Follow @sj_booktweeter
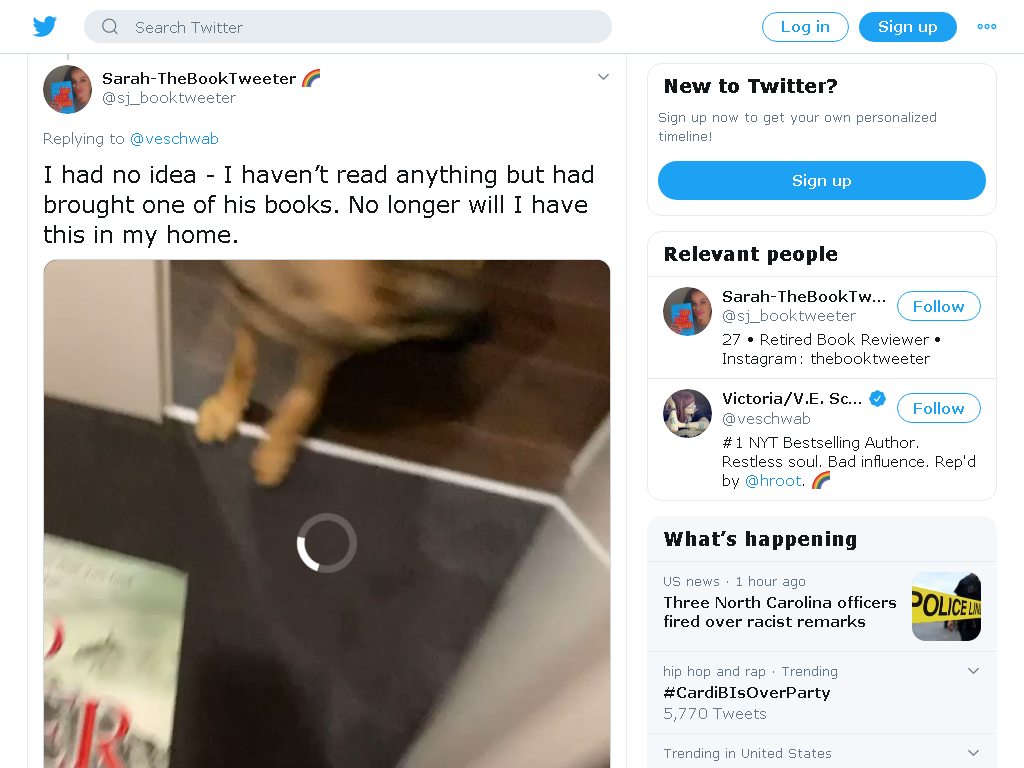1024x768 pixels. point(938,306)
